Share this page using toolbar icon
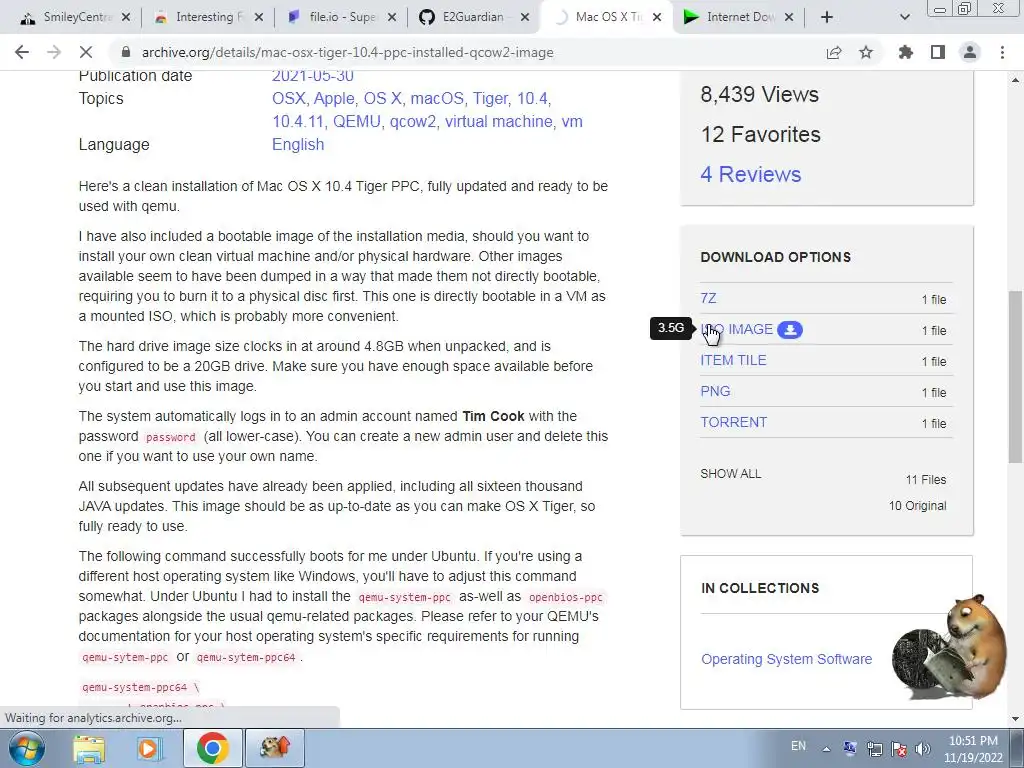1024x768 pixels. click(834, 52)
